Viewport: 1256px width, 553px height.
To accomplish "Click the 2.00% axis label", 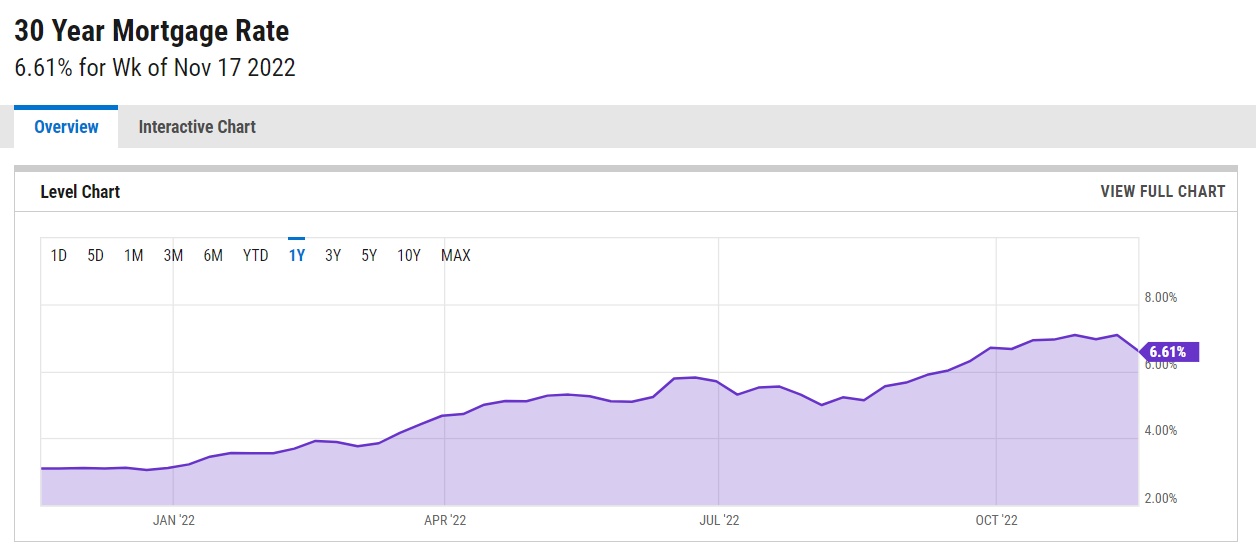I will tap(1161, 498).
